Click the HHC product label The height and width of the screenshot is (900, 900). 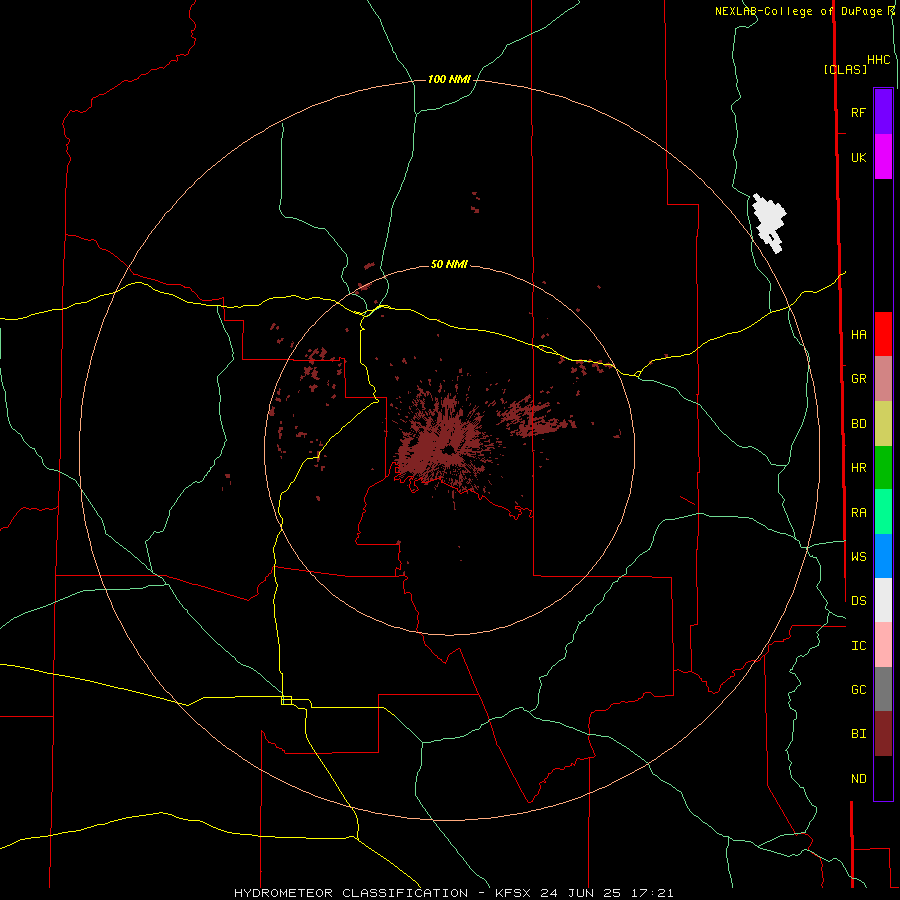coord(879,60)
